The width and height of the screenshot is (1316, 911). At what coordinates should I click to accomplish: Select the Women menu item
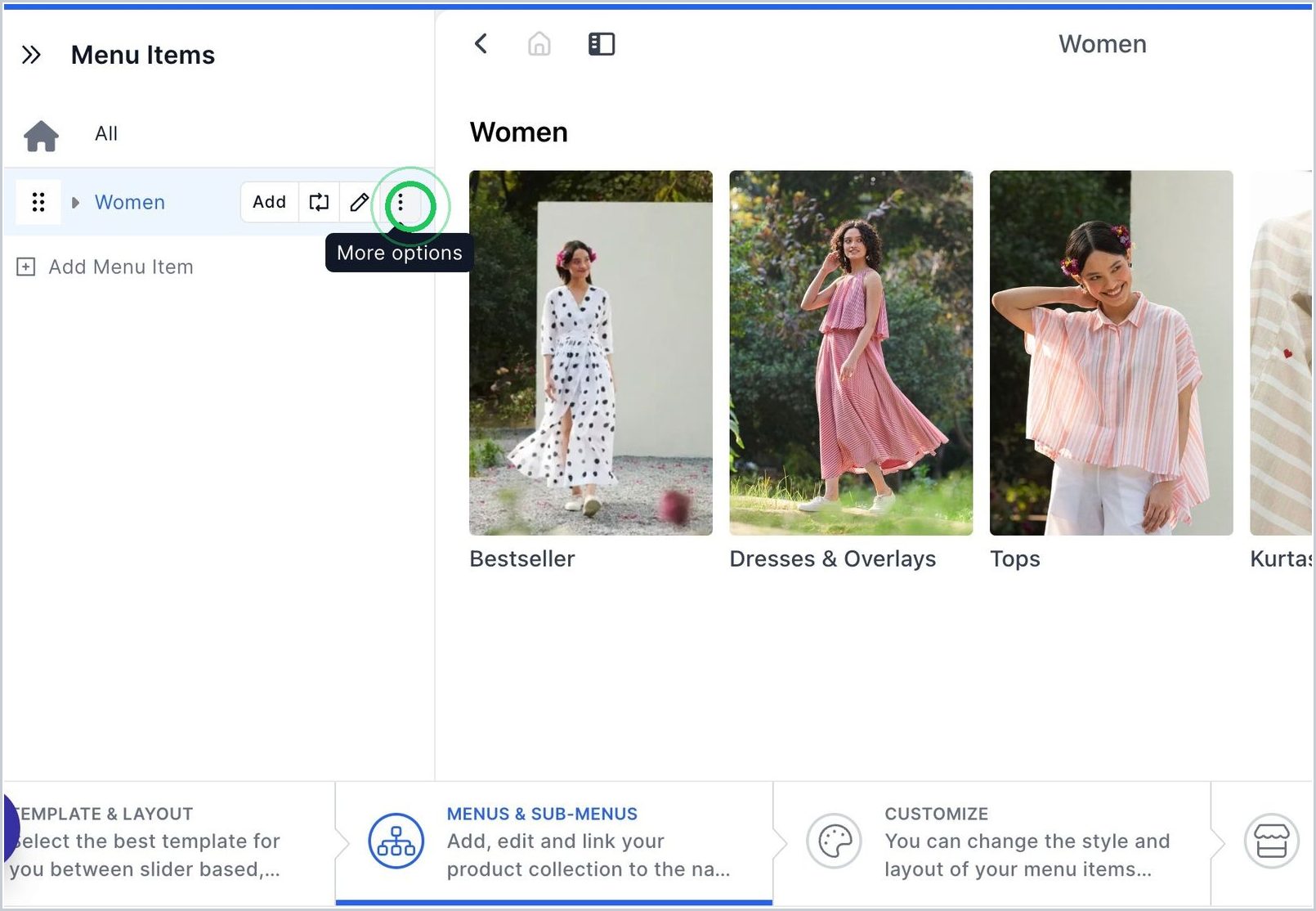[129, 202]
